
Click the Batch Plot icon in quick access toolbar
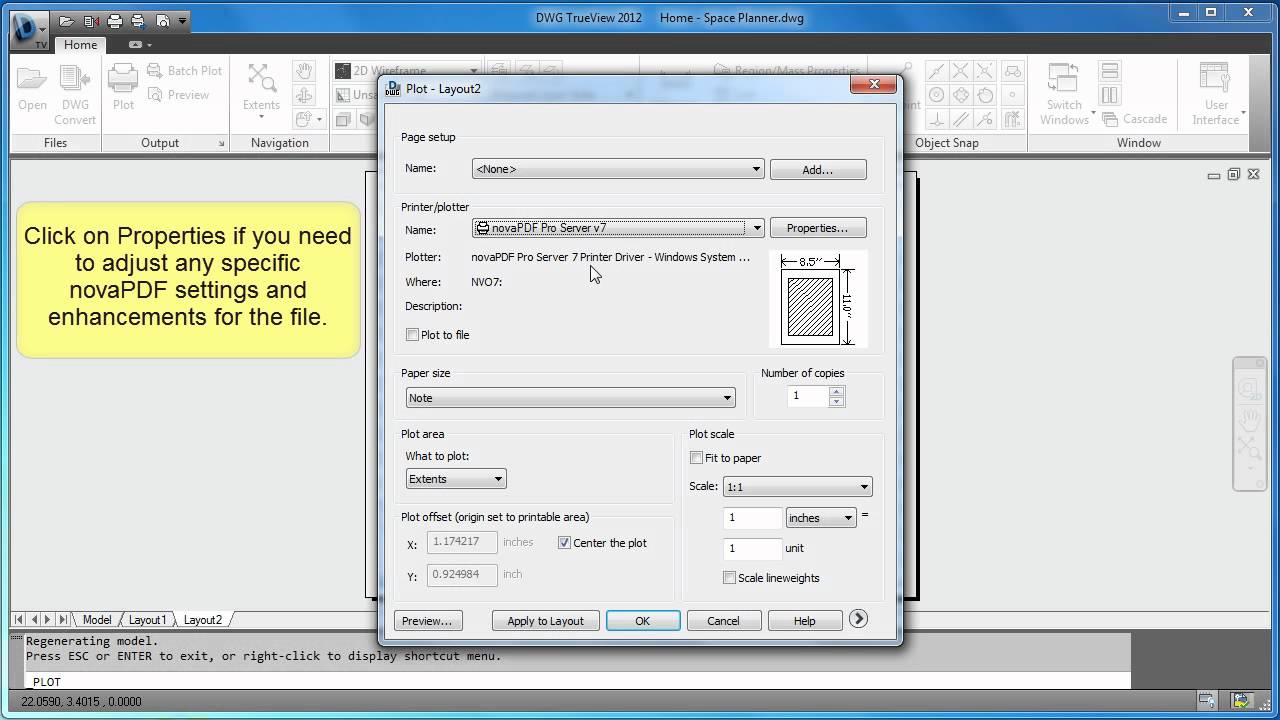tap(138, 19)
